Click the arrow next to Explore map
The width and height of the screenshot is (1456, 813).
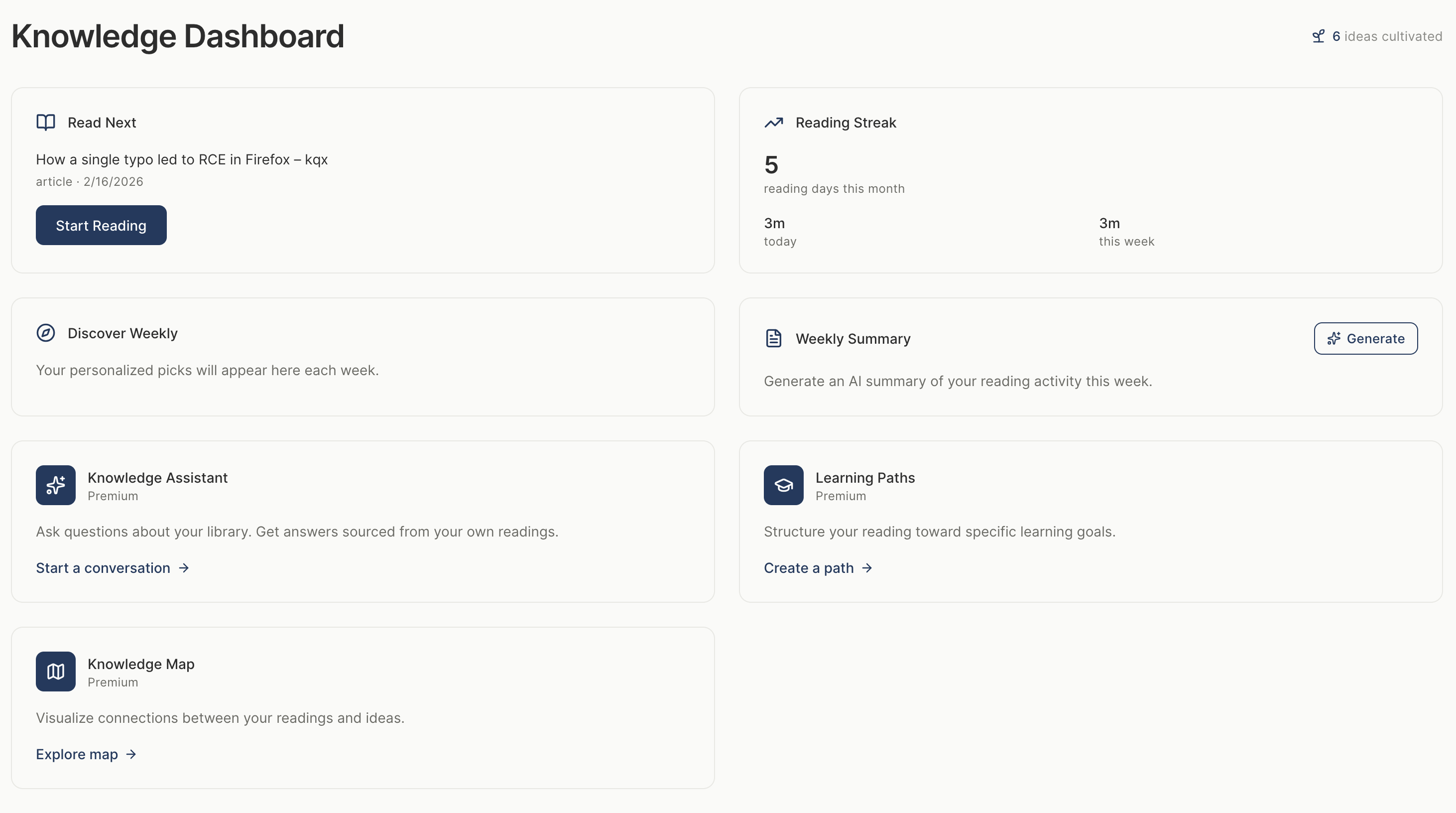130,754
